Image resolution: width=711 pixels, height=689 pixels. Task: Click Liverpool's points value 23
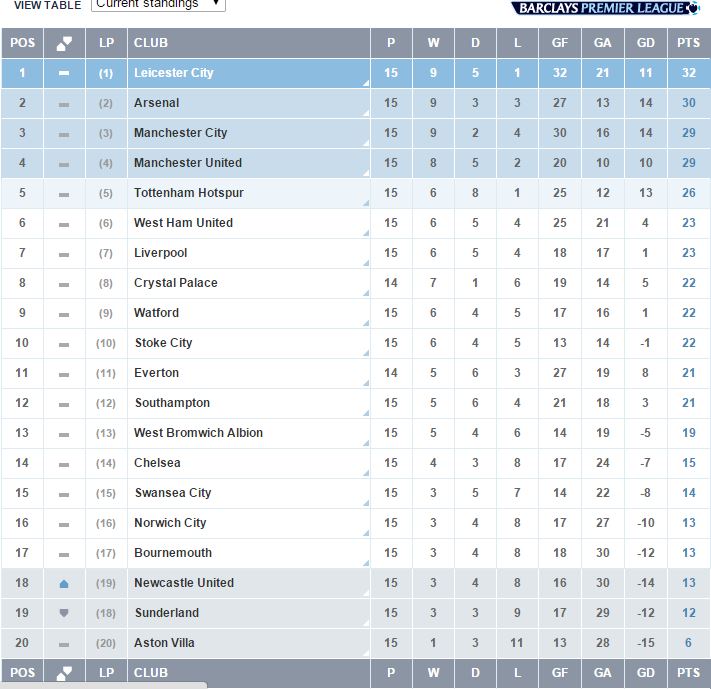coord(688,253)
